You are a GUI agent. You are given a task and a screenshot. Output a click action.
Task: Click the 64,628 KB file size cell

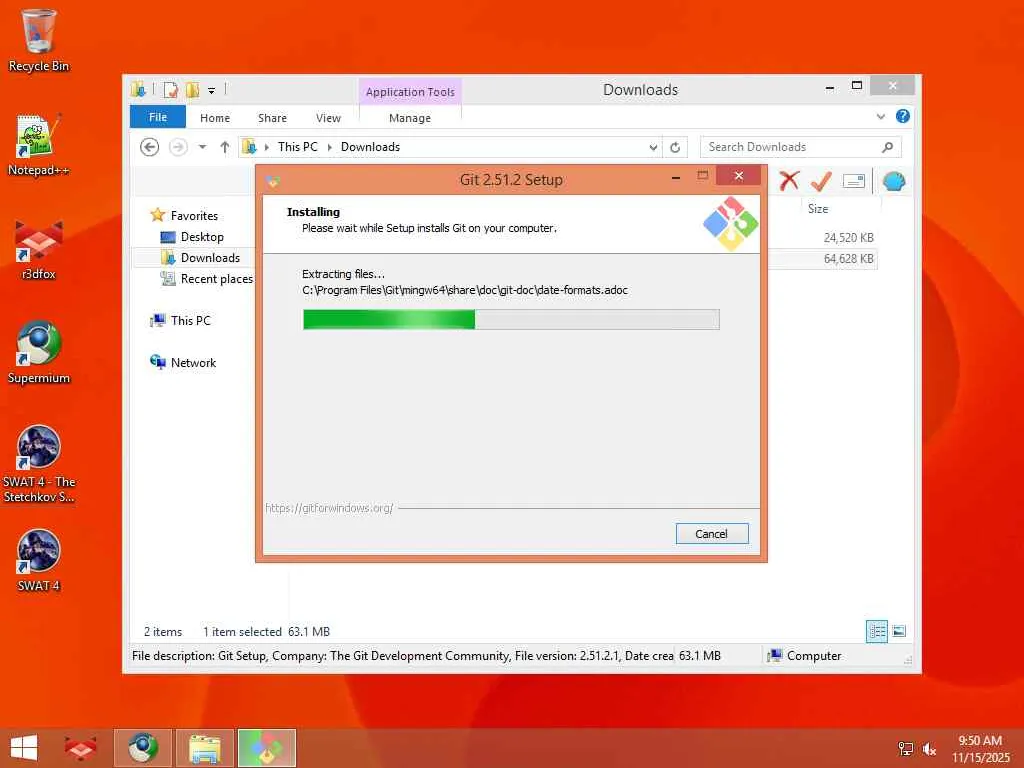click(848, 259)
